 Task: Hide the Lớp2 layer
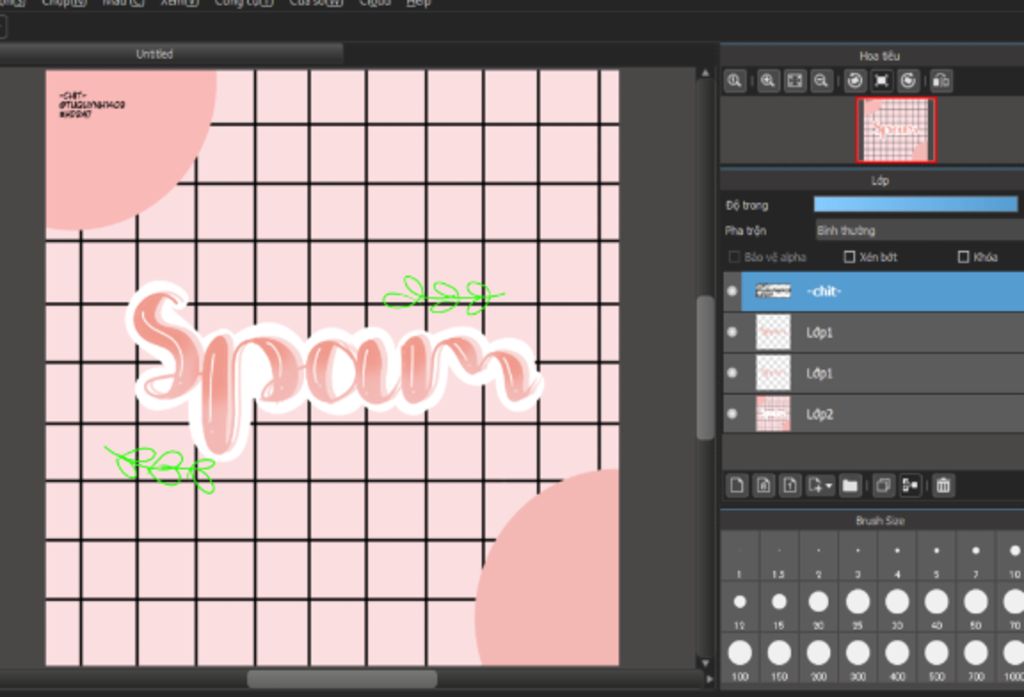point(732,413)
